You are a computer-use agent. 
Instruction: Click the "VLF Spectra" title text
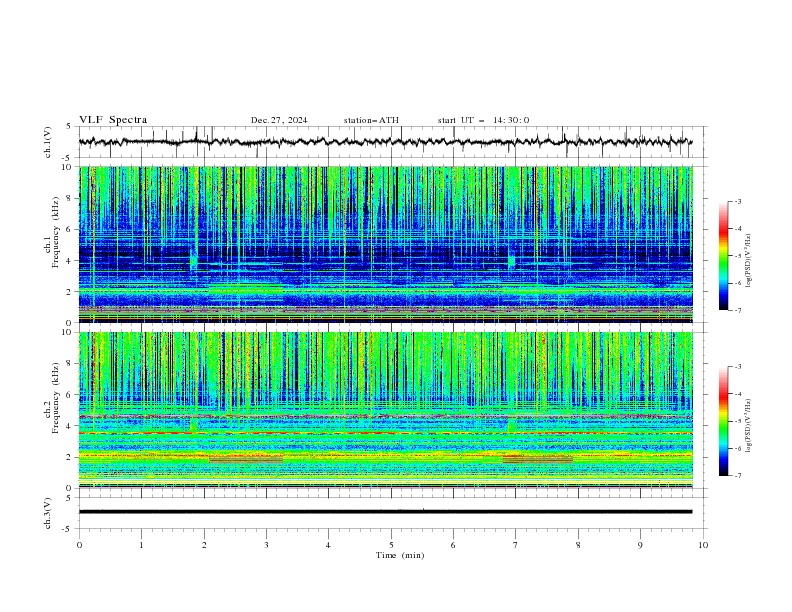click(113, 120)
